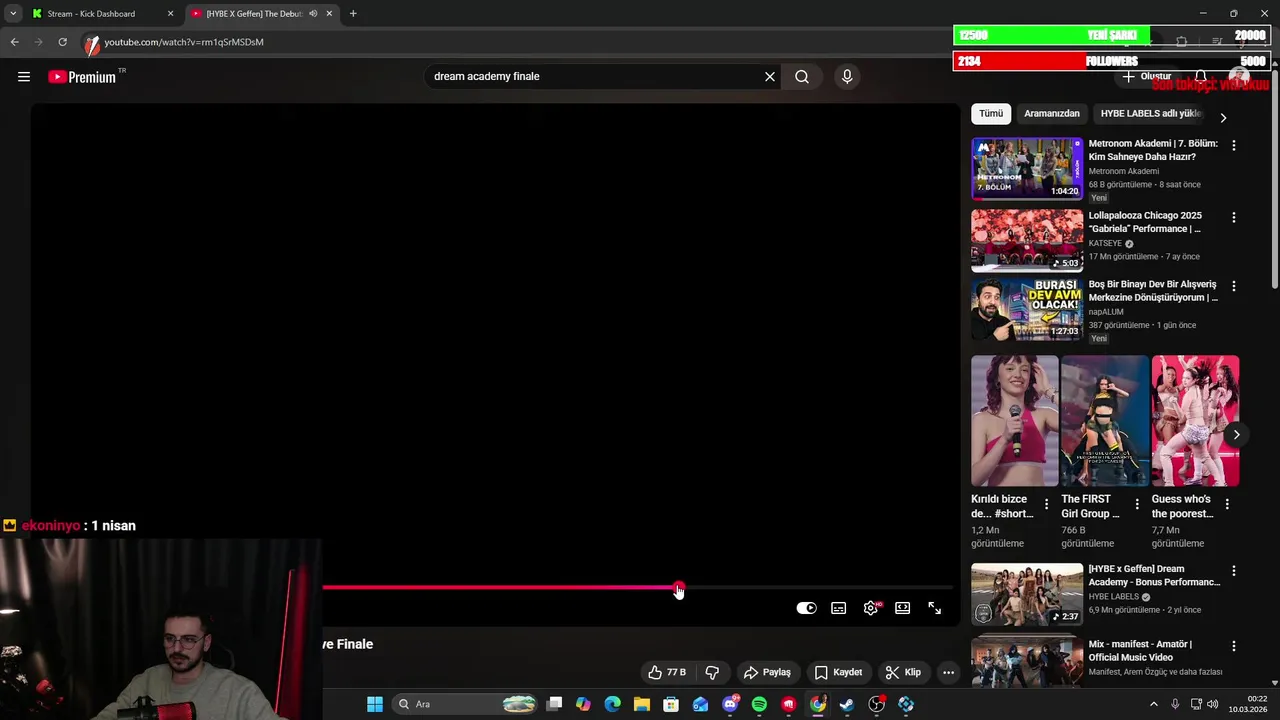This screenshot has width=1280, height=720.
Task: Toggle autoplay switch in the player
Action: 806,608
